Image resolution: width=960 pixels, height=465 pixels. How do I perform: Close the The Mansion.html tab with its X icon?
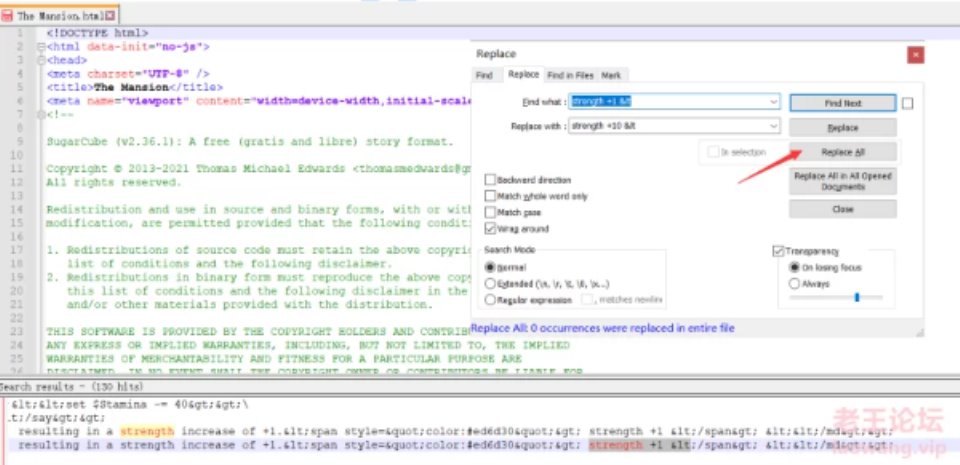pos(110,16)
